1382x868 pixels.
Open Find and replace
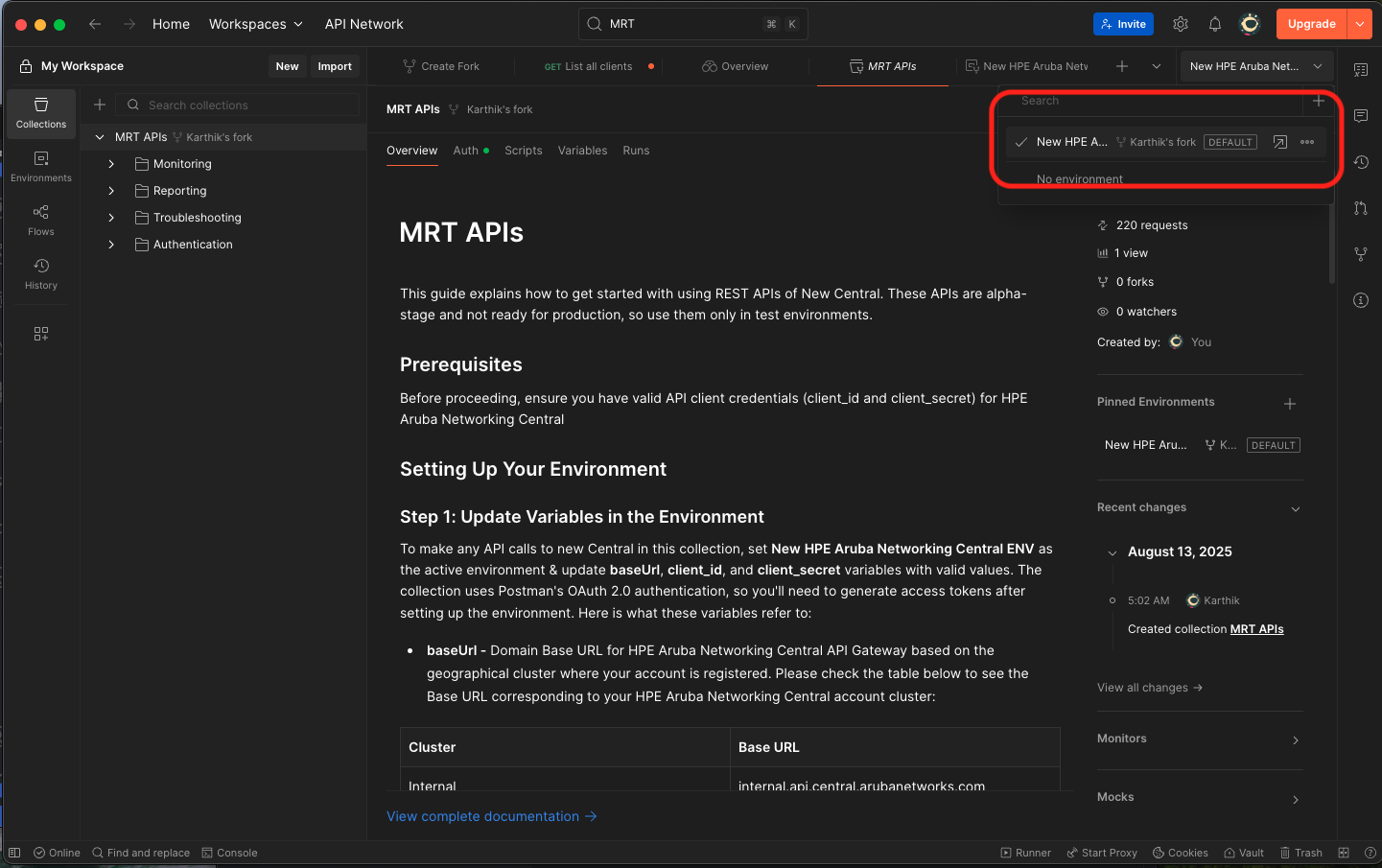[141, 853]
